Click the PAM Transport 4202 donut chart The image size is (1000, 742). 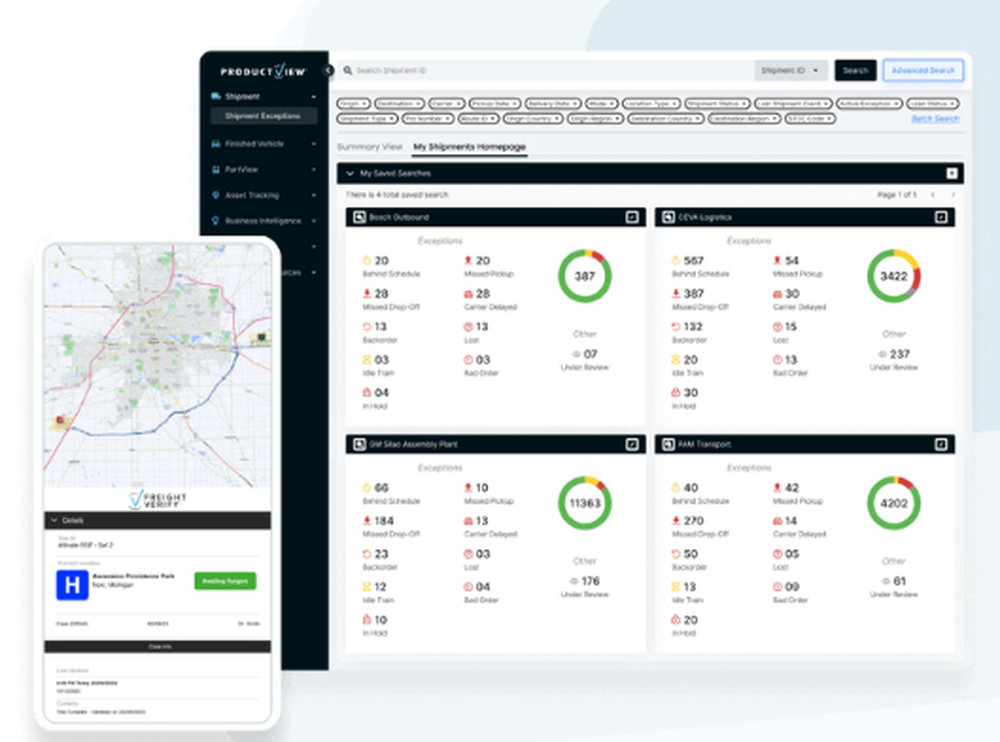(x=893, y=503)
